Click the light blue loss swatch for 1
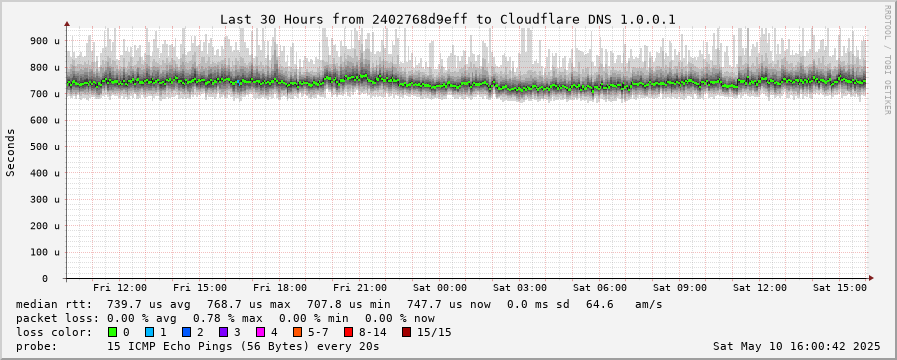 149,332
